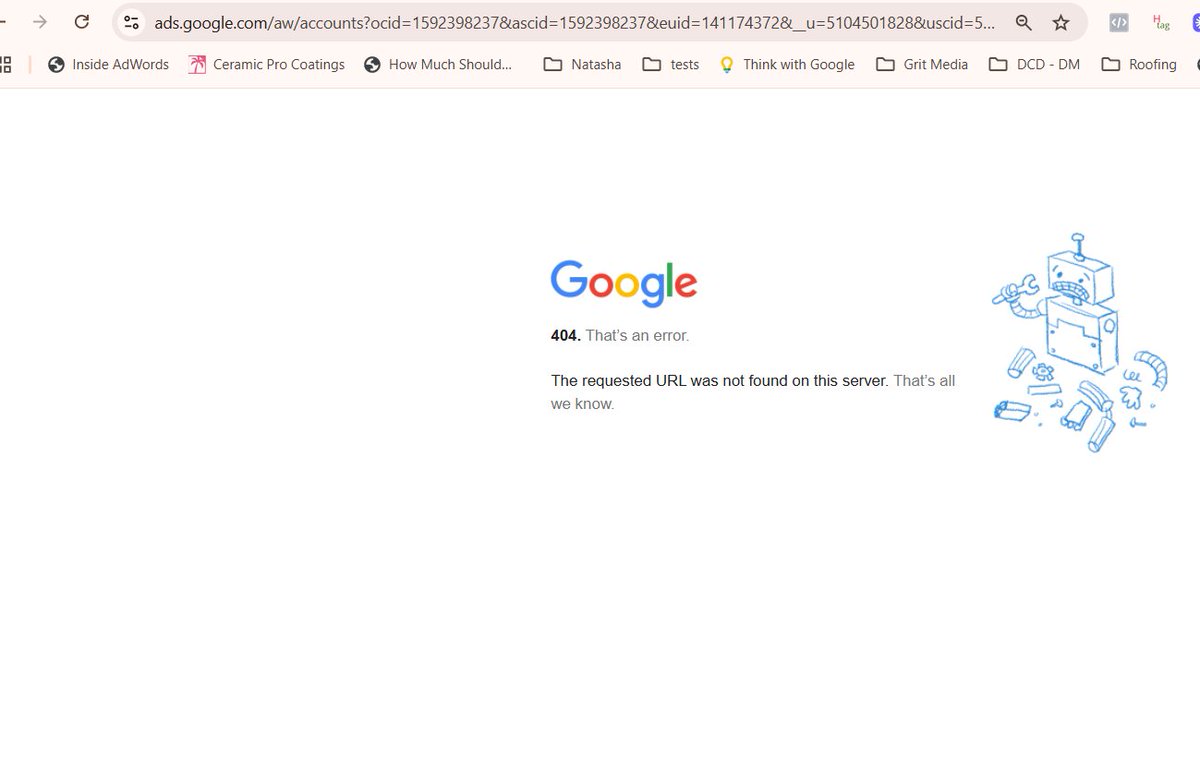This screenshot has height=758, width=1200.
Task: Click the Google logo on error page
Action: tap(624, 283)
